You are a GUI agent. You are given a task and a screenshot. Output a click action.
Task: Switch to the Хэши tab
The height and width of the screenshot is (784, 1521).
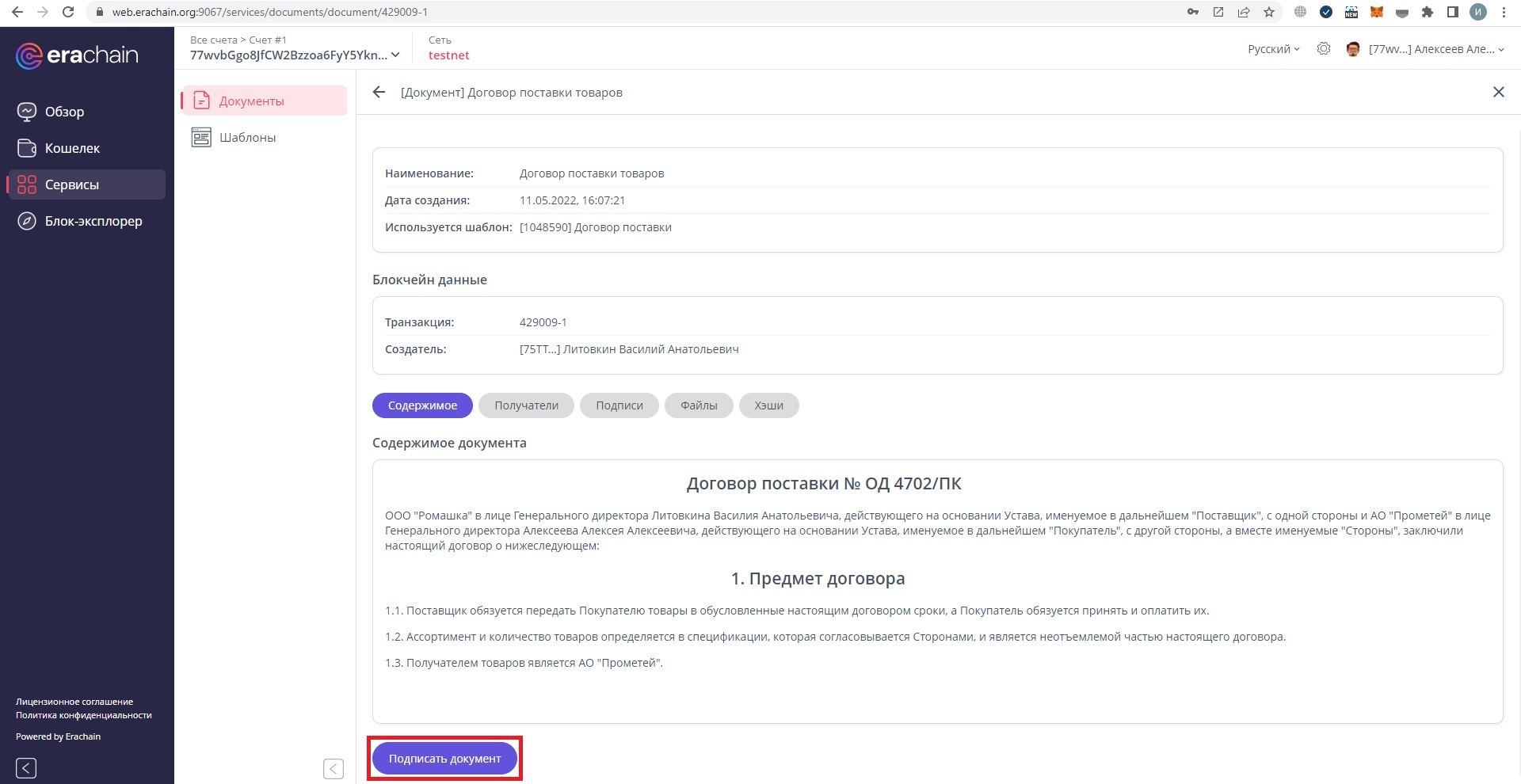pyautogui.click(x=768, y=405)
